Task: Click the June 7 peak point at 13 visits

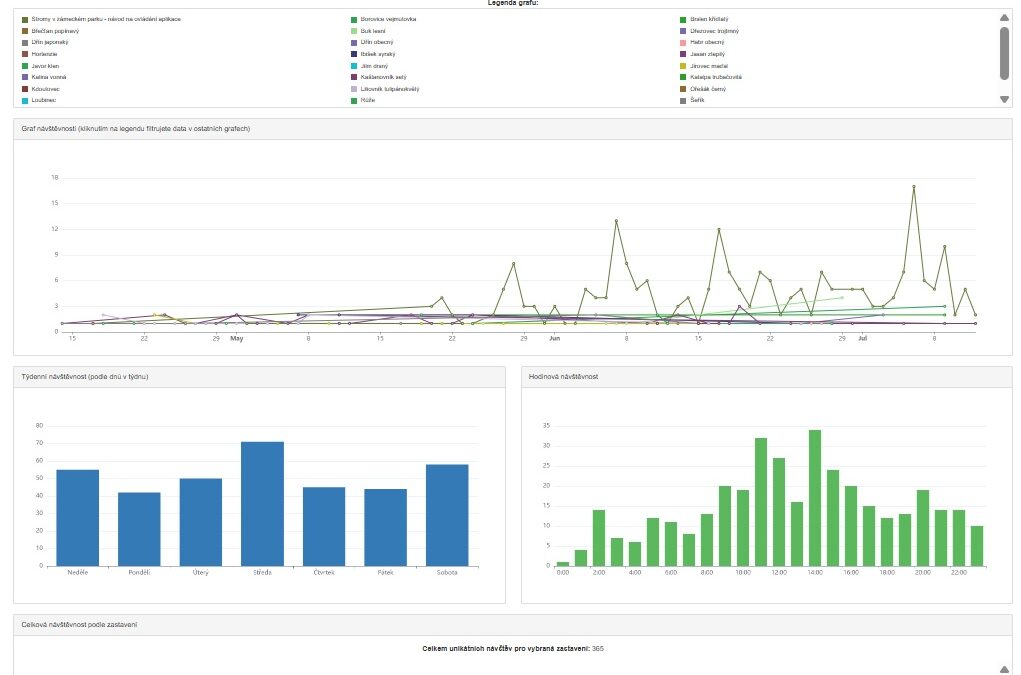Action: [616, 221]
